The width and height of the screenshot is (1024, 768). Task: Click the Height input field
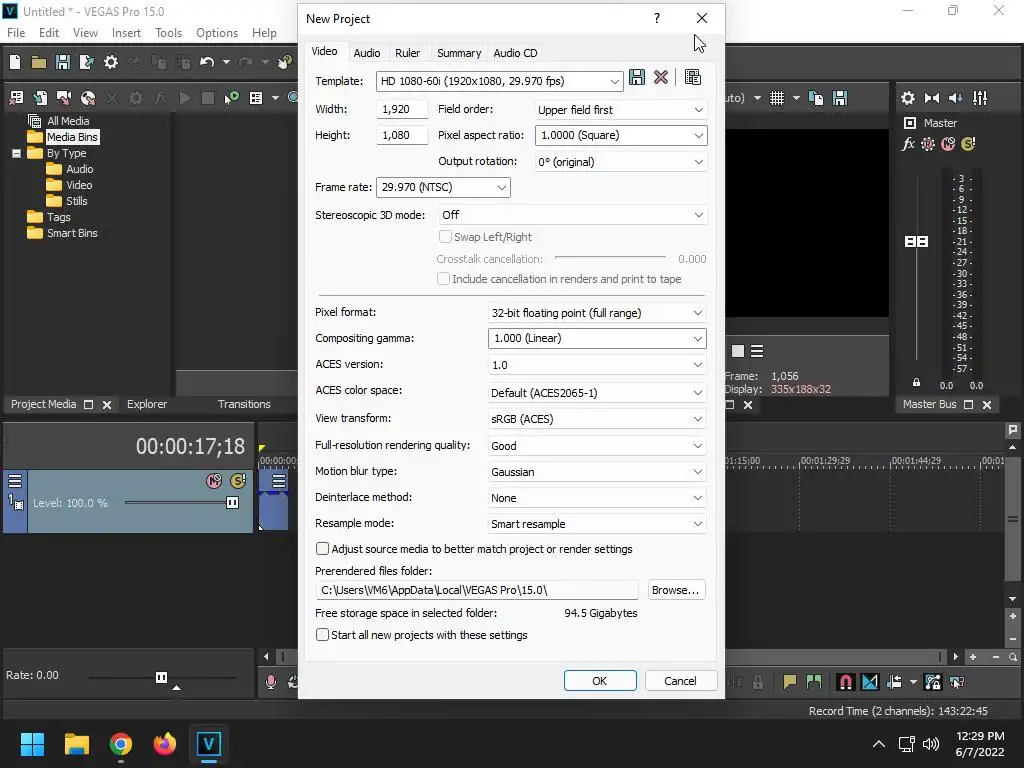[402, 135]
